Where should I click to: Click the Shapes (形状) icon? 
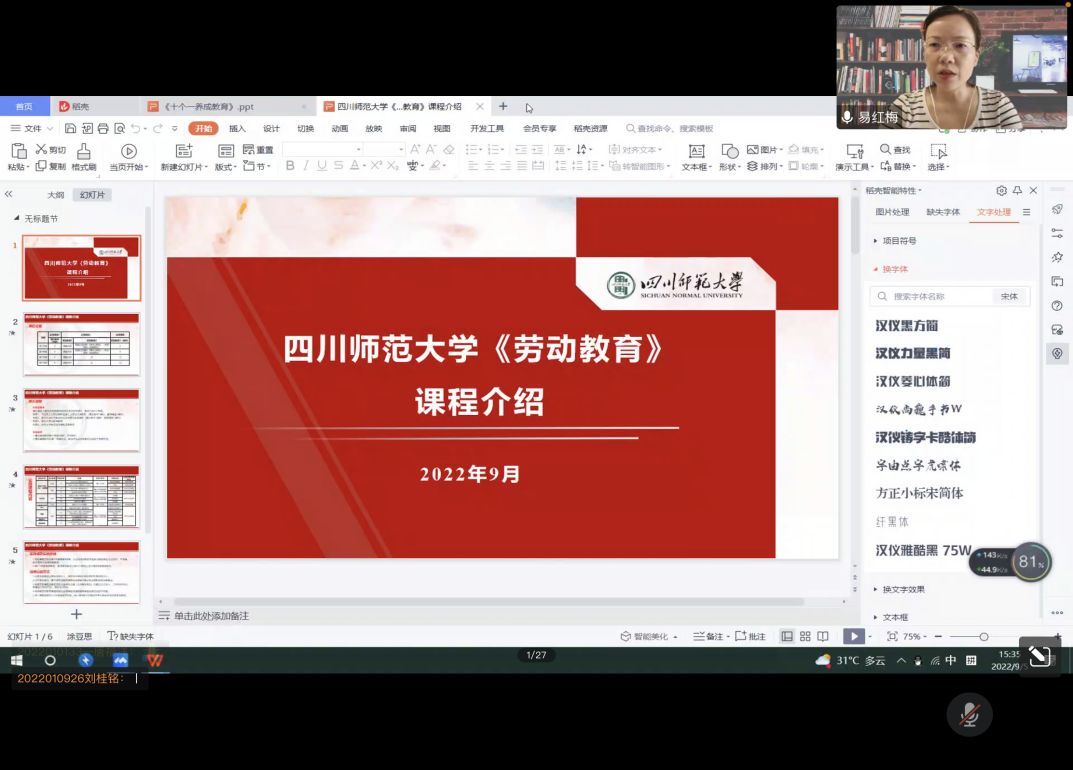729,151
